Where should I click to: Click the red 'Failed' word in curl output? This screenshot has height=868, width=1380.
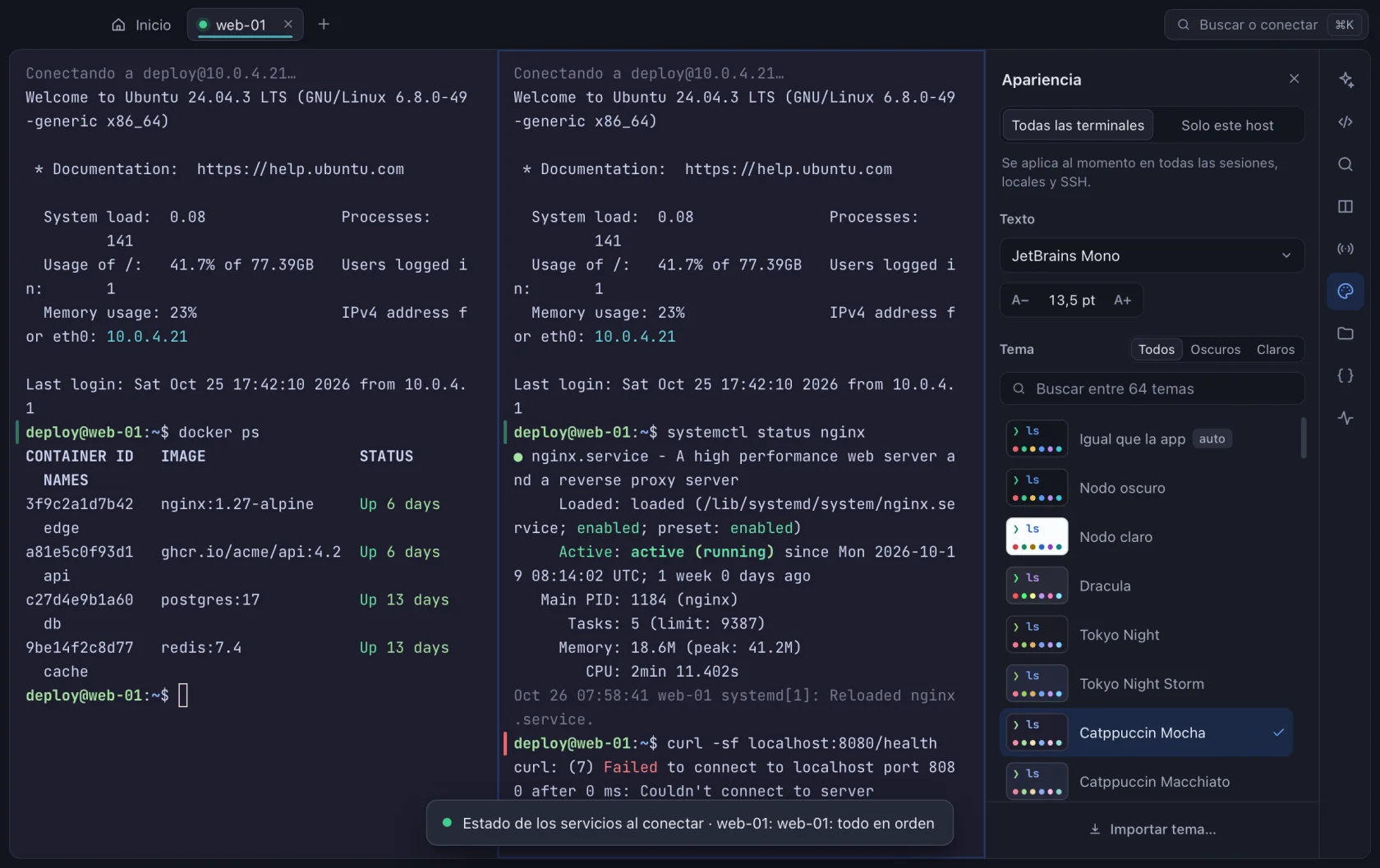pyautogui.click(x=630, y=767)
